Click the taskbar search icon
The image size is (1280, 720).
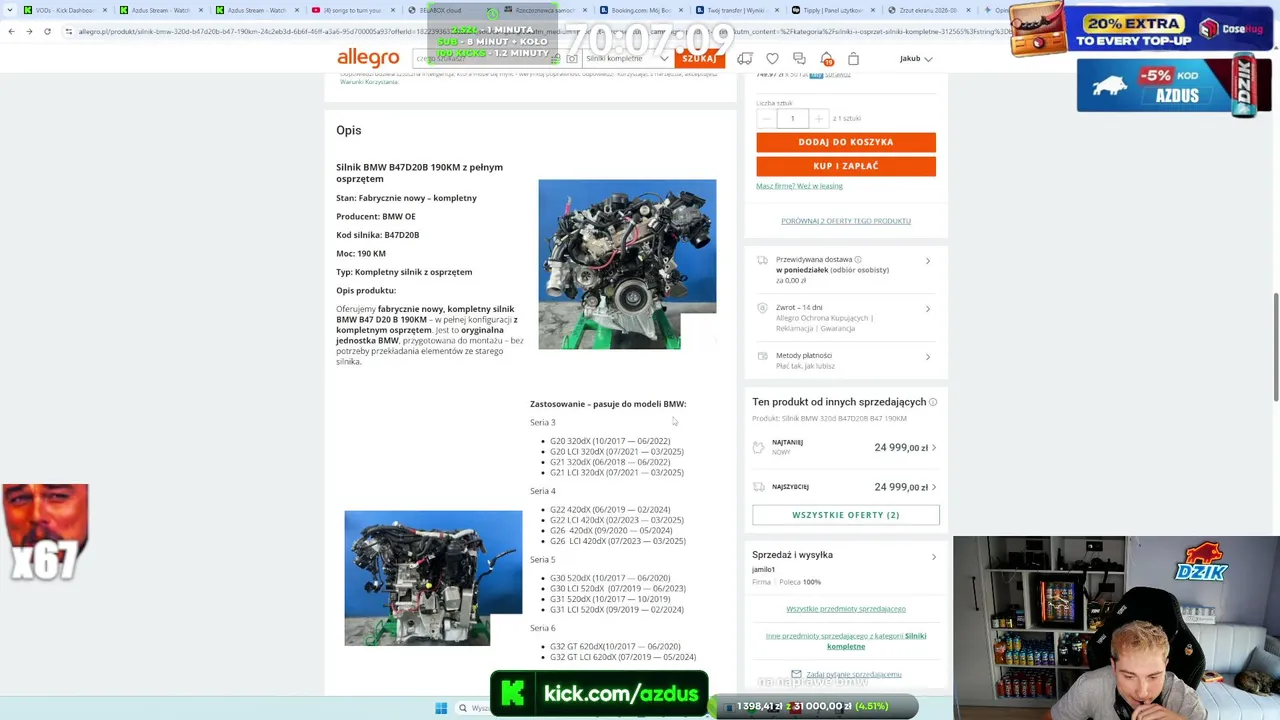(462, 708)
